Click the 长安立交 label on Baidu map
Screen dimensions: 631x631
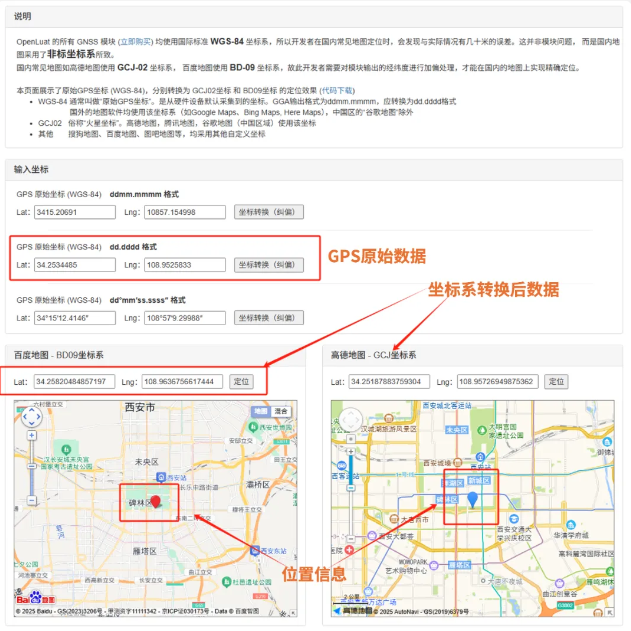(151, 580)
